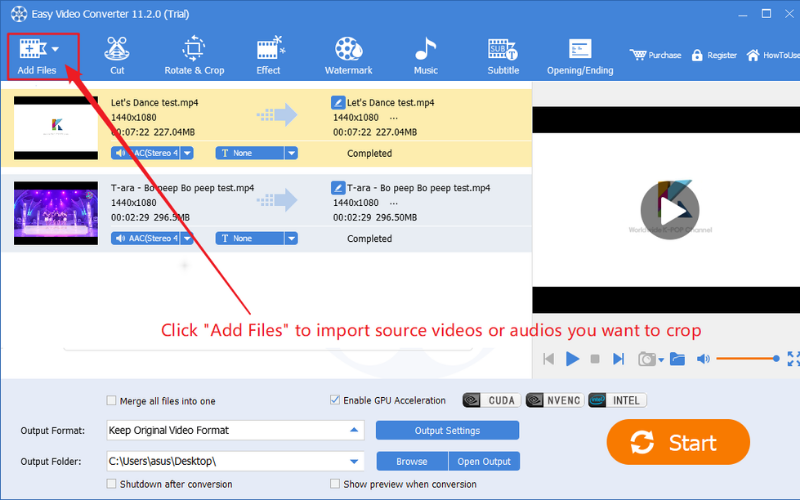800x500 pixels.
Task: Enable Shutdown after conversion
Action: click(x=111, y=484)
